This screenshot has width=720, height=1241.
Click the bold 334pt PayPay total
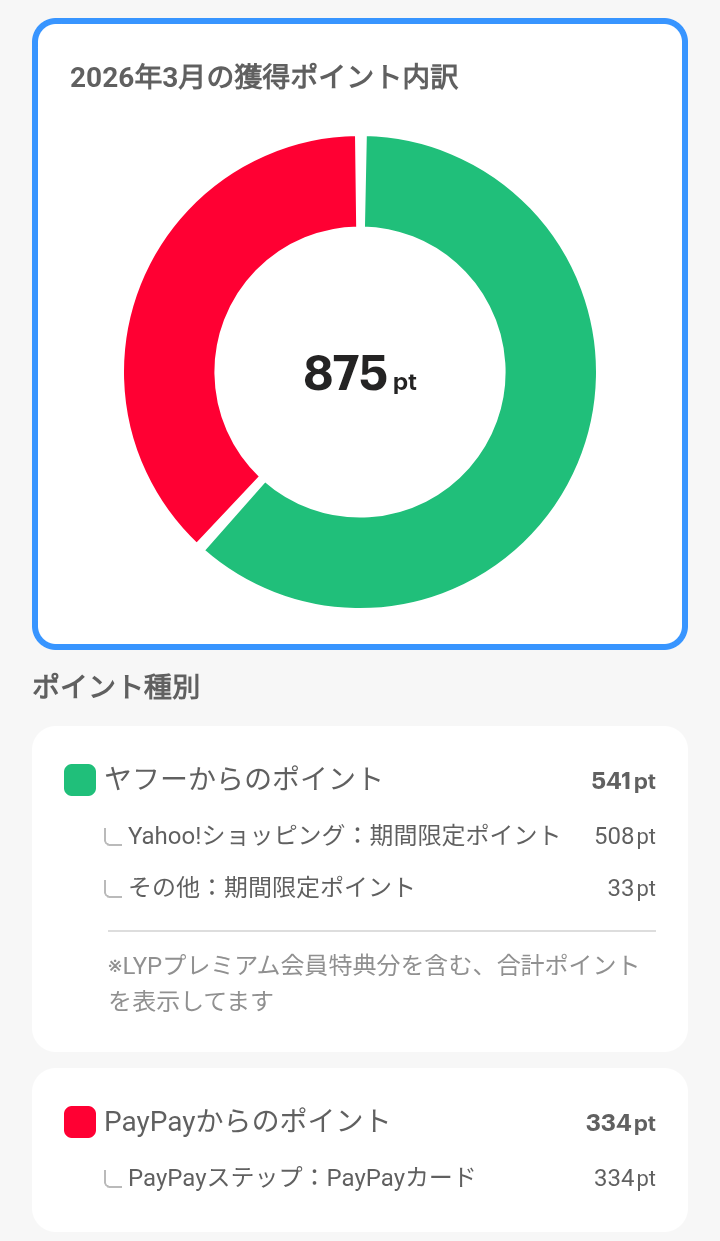620,1123
